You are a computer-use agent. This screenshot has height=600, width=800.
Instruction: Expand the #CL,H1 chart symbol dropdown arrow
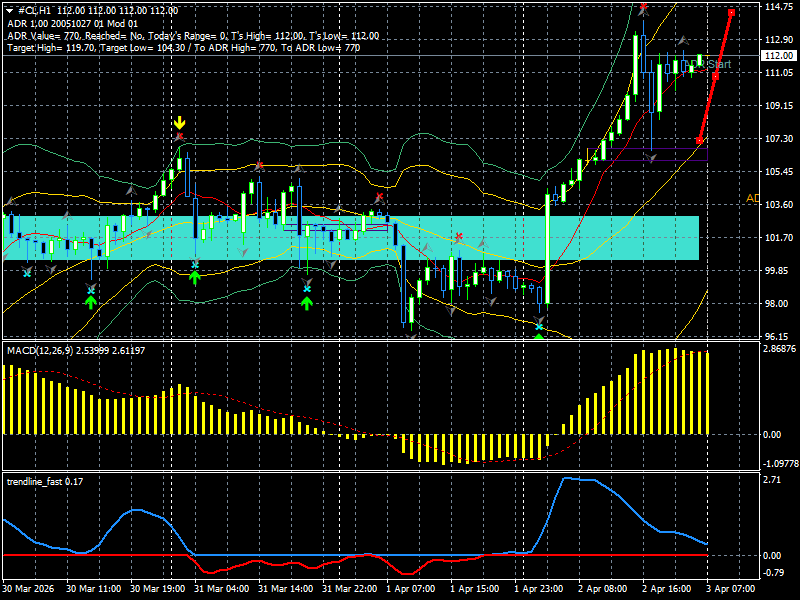coord(8,10)
